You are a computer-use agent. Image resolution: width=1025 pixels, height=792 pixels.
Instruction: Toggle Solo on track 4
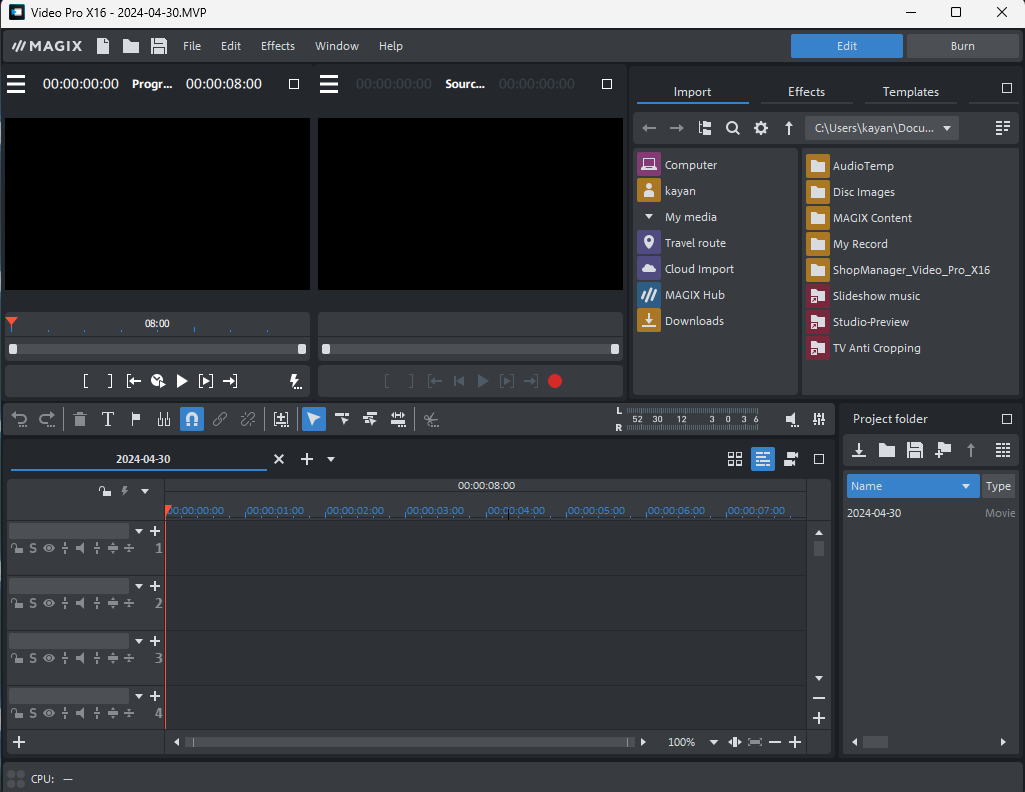33,713
